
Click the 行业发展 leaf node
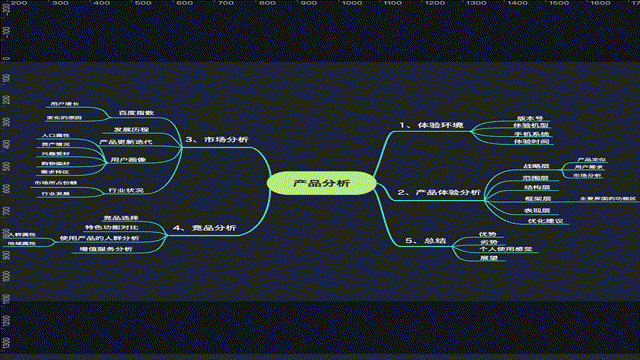56,194
